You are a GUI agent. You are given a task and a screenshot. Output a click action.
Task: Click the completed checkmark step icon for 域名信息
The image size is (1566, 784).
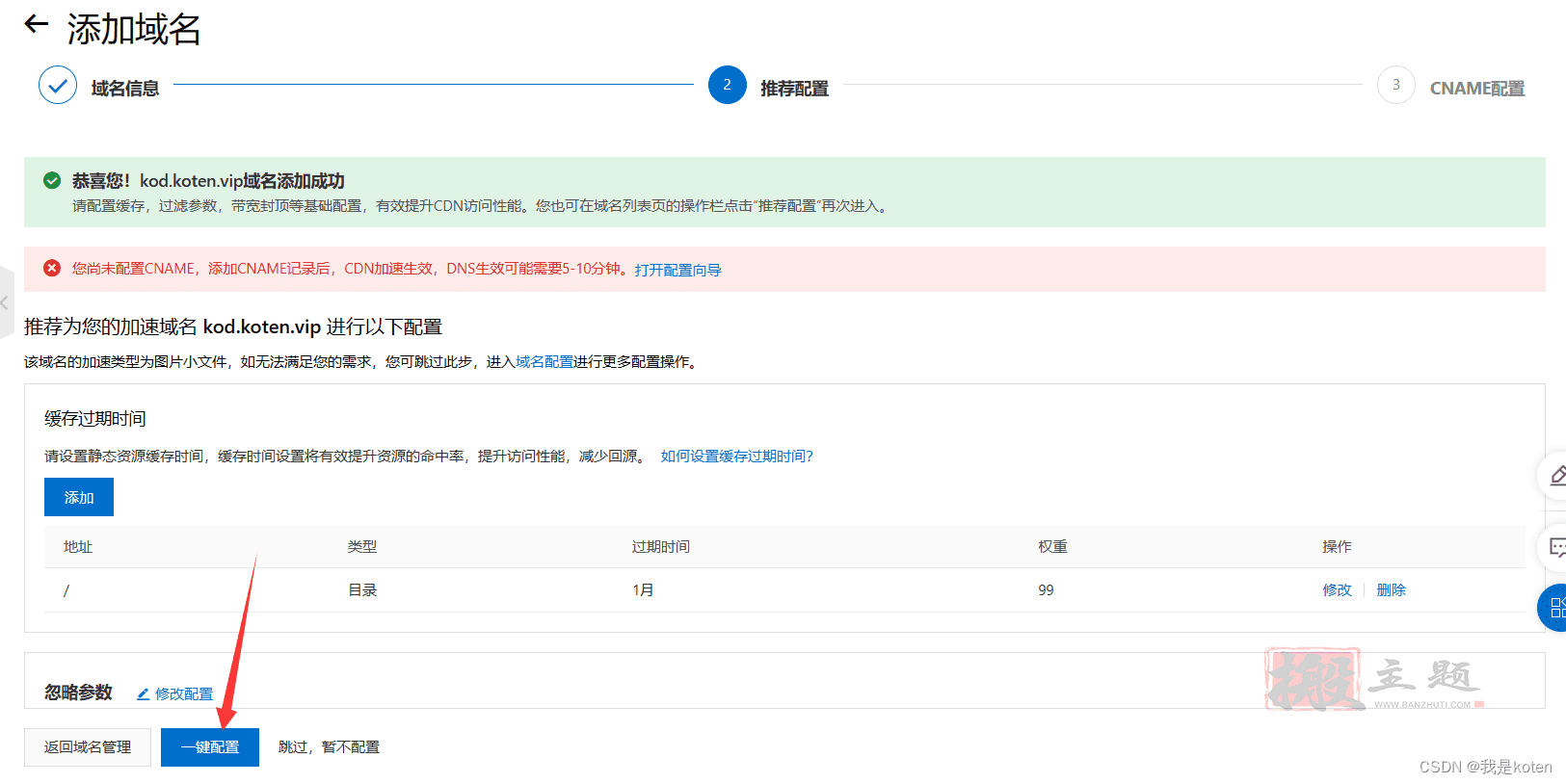click(58, 85)
